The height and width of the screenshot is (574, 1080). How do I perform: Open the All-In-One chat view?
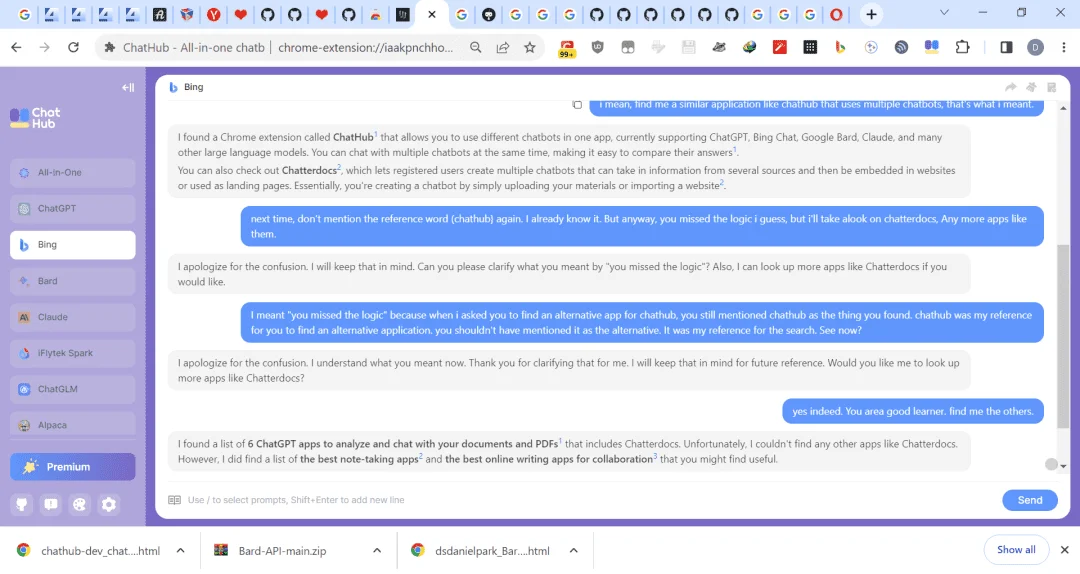72,173
